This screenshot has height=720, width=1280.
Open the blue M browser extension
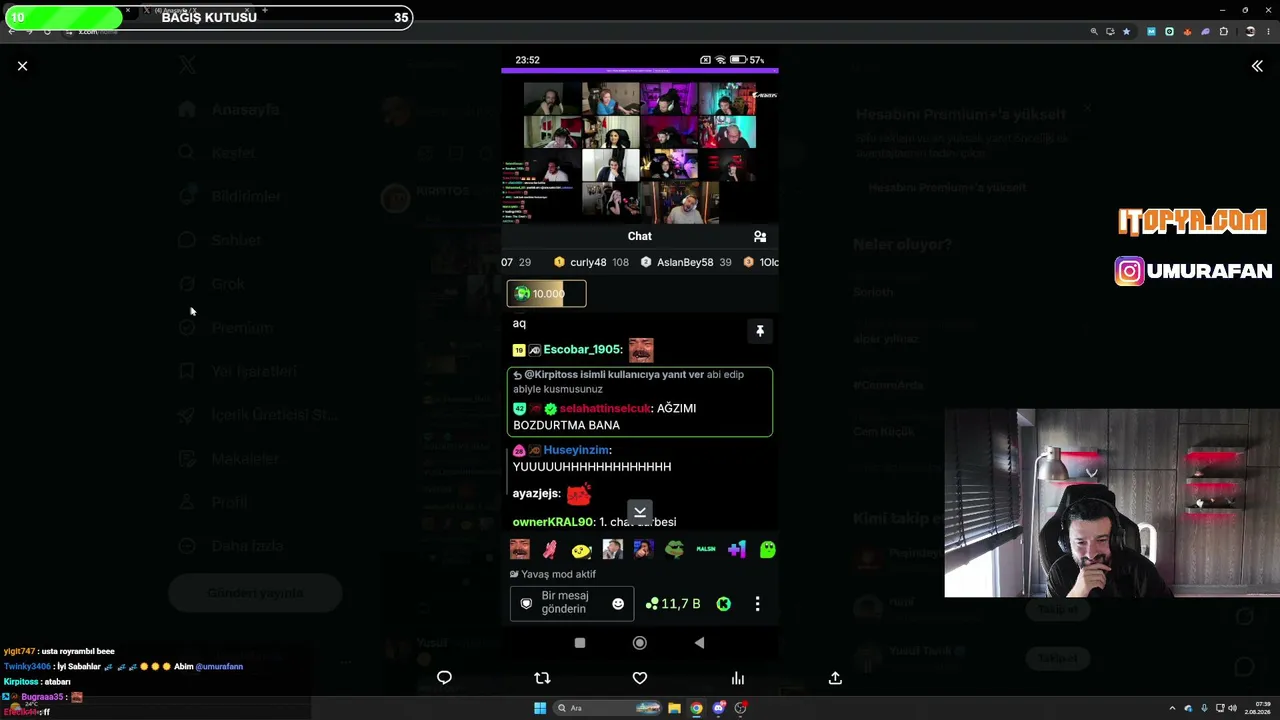point(1151,32)
